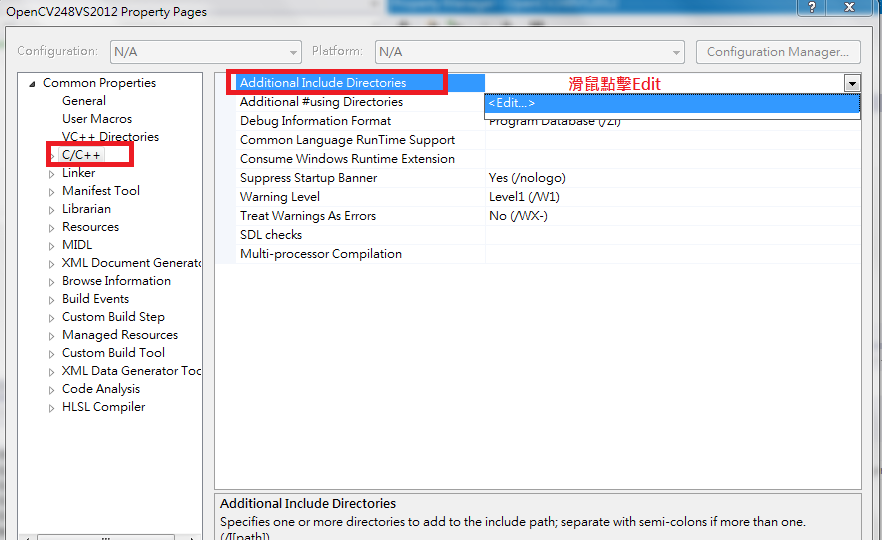Select SDL checks property
This screenshot has width=882, height=540.
click(271, 235)
